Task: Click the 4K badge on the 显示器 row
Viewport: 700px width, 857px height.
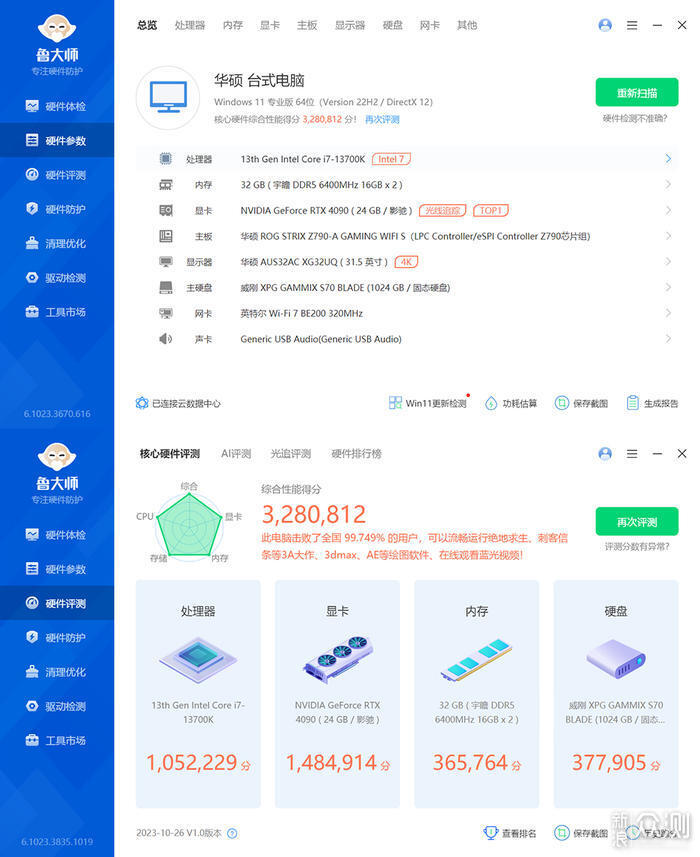Action: coord(406,262)
